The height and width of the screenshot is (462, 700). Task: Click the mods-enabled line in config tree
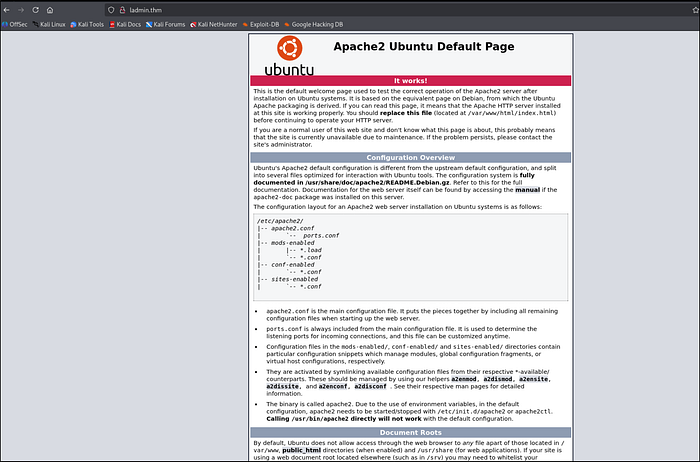pyautogui.click(x=292, y=243)
